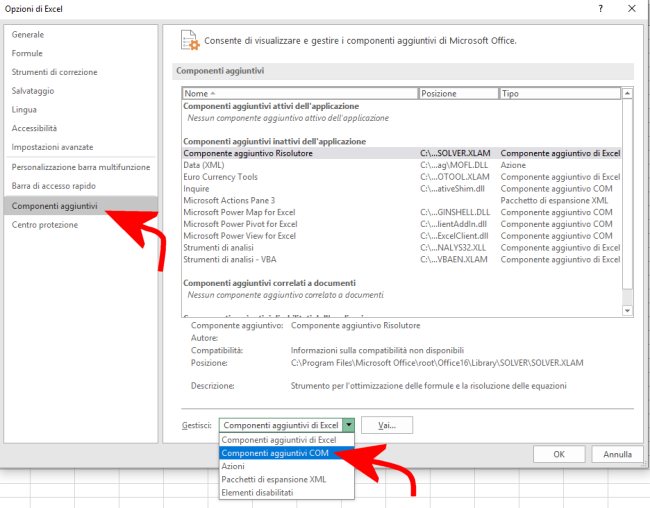
Task: Click the Posizione column header
Action: (x=458, y=93)
